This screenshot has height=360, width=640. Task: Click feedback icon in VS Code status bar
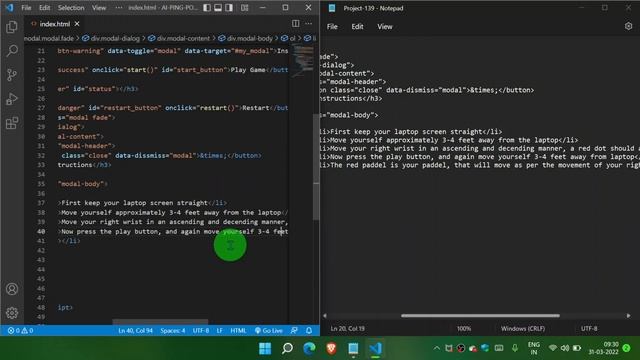coord(294,330)
